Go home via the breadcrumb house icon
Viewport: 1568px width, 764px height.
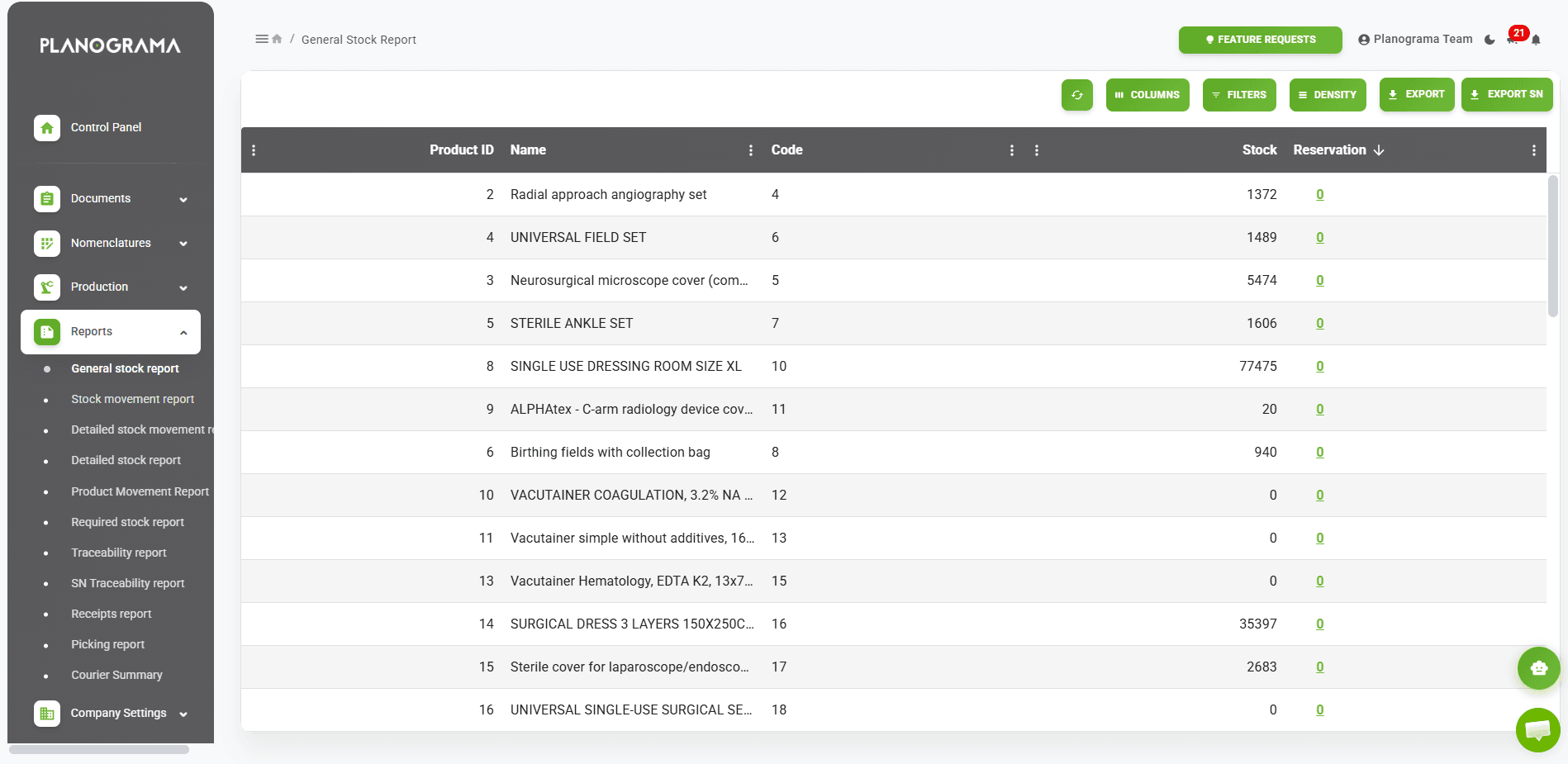tap(277, 39)
